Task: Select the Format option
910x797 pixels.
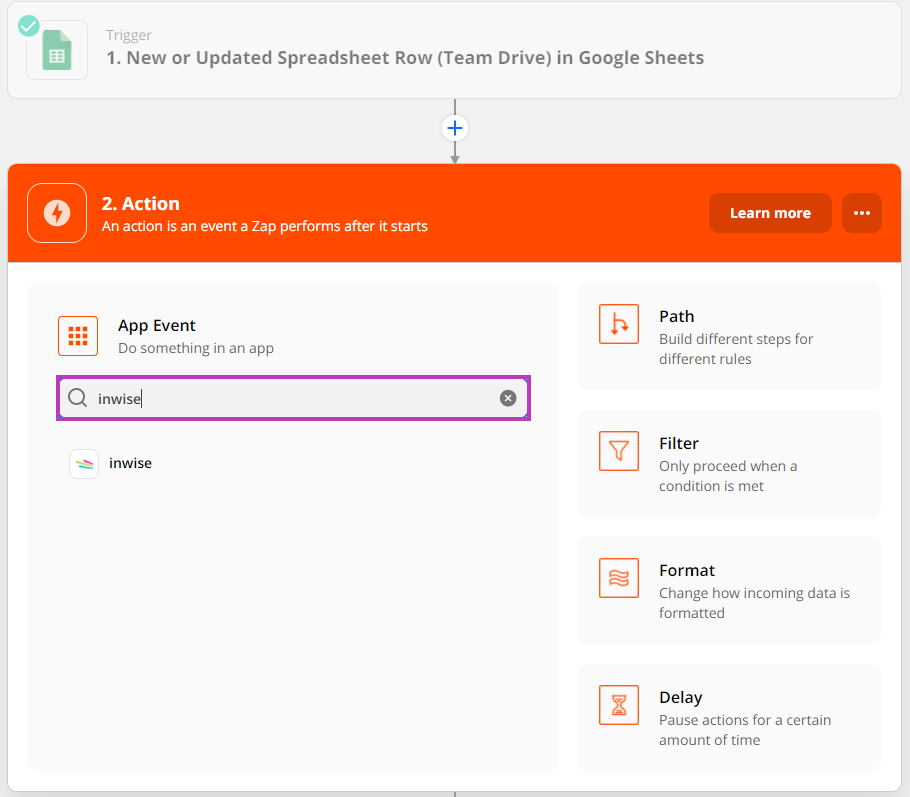Action: 729,591
